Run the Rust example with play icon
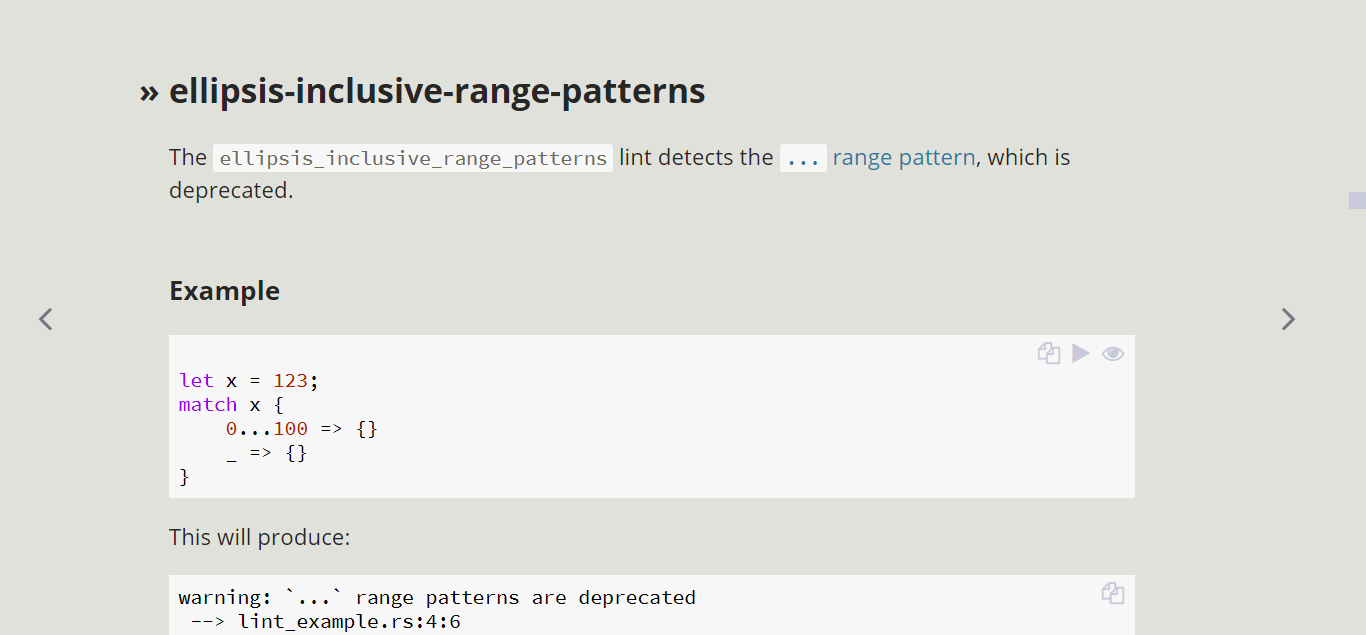 (1081, 353)
